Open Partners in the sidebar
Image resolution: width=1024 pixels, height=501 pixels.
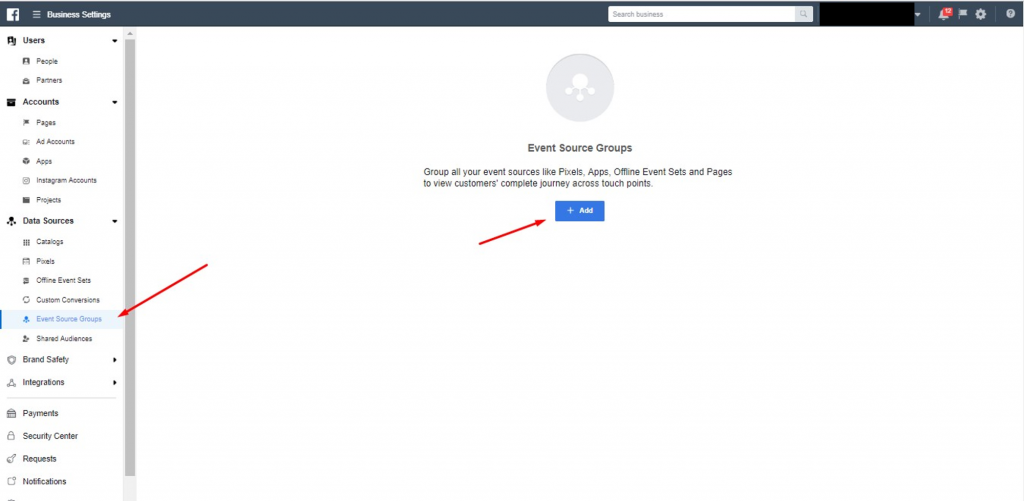pyautogui.click(x=49, y=80)
